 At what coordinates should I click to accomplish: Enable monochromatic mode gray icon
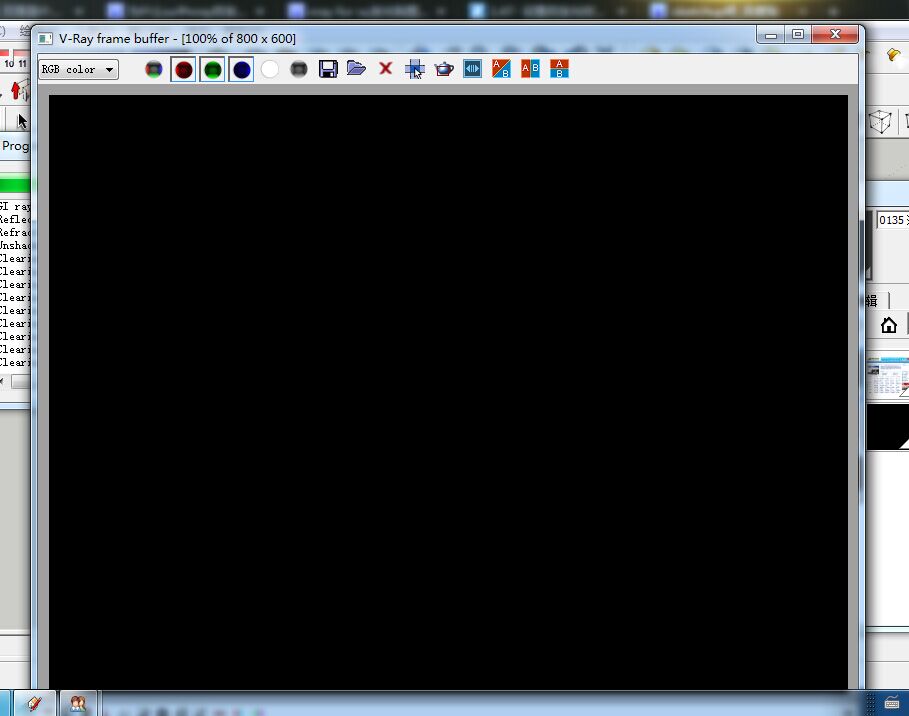click(x=299, y=70)
